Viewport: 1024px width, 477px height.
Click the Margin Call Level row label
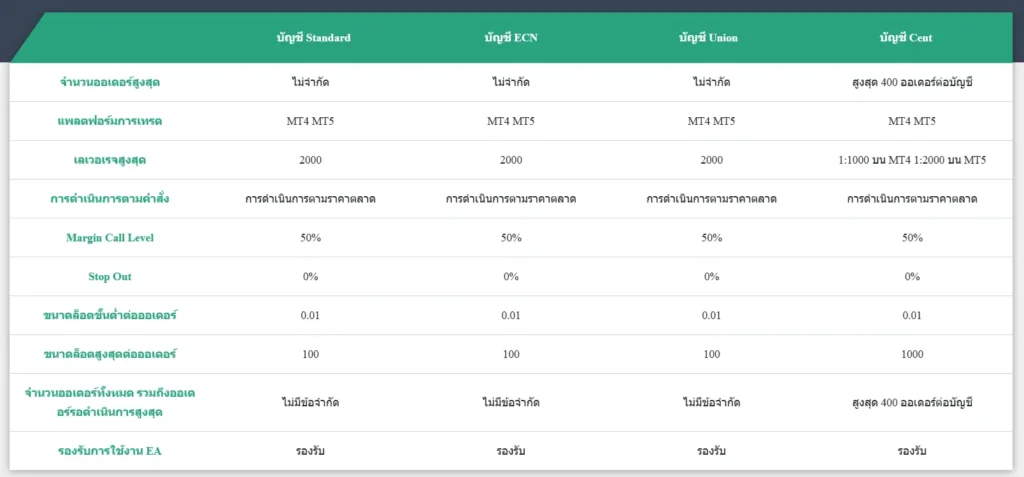(110, 238)
